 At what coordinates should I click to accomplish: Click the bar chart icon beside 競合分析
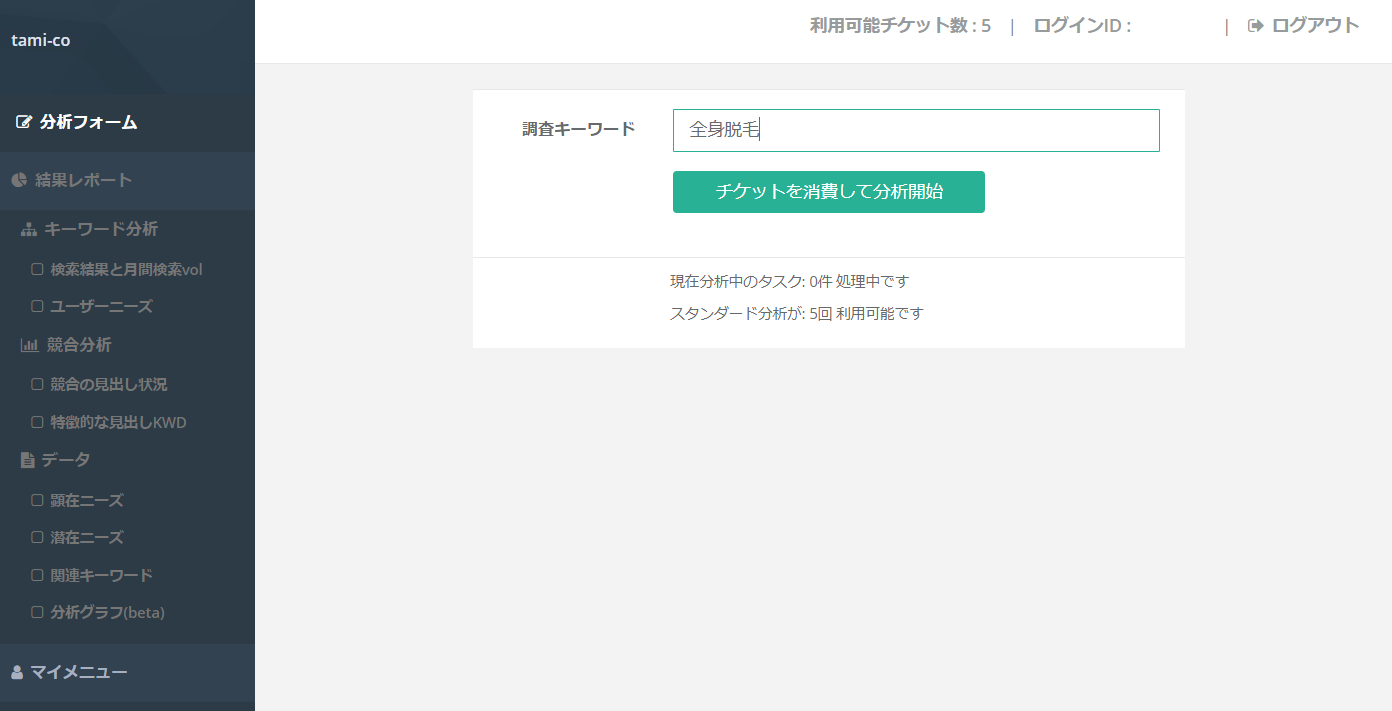click(29, 345)
